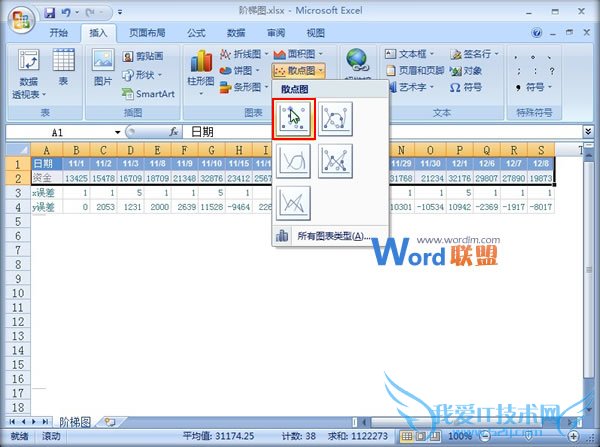Select row 5 header
Screen dimensions: 600x447
[x=18, y=222]
